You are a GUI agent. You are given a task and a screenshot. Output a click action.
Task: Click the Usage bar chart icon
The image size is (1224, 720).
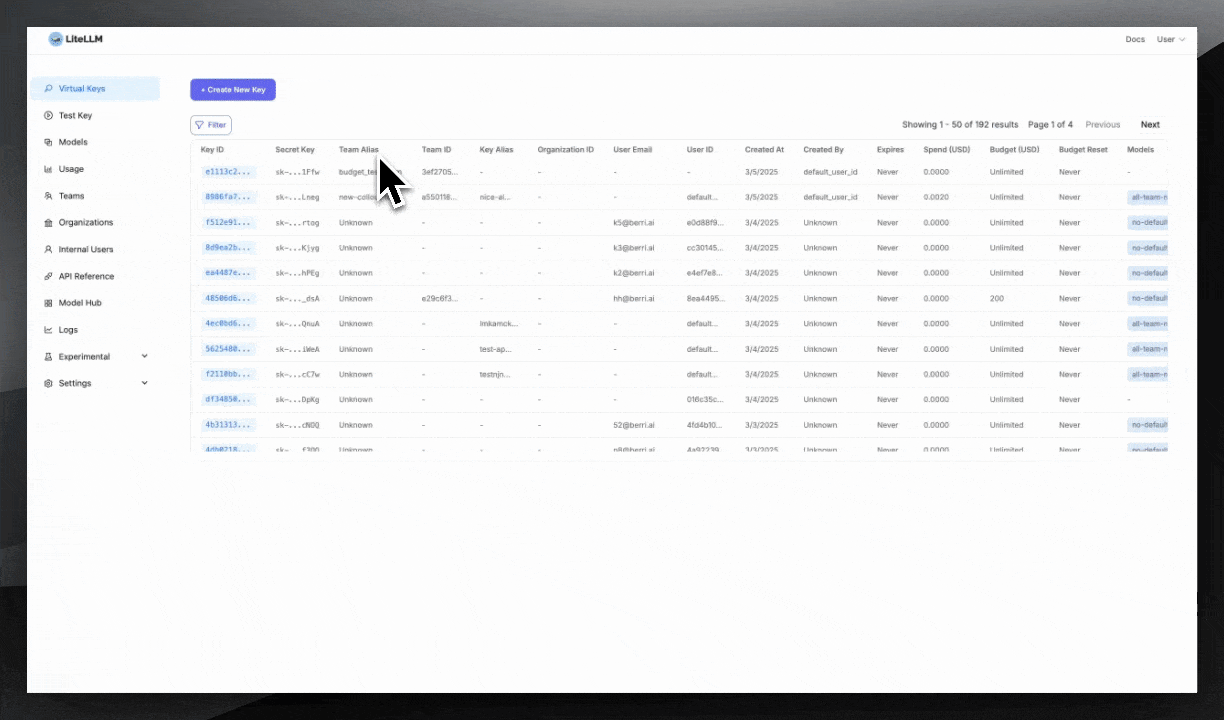[x=48, y=169]
